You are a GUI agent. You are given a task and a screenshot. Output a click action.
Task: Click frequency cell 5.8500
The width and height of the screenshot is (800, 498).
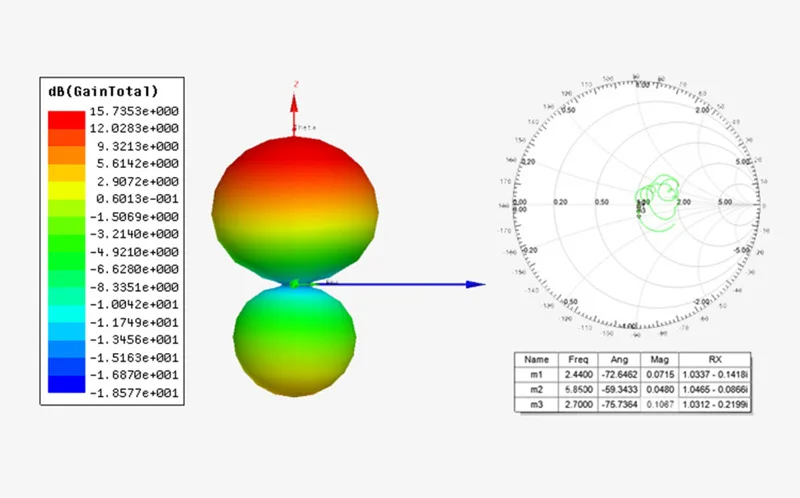tap(579, 390)
